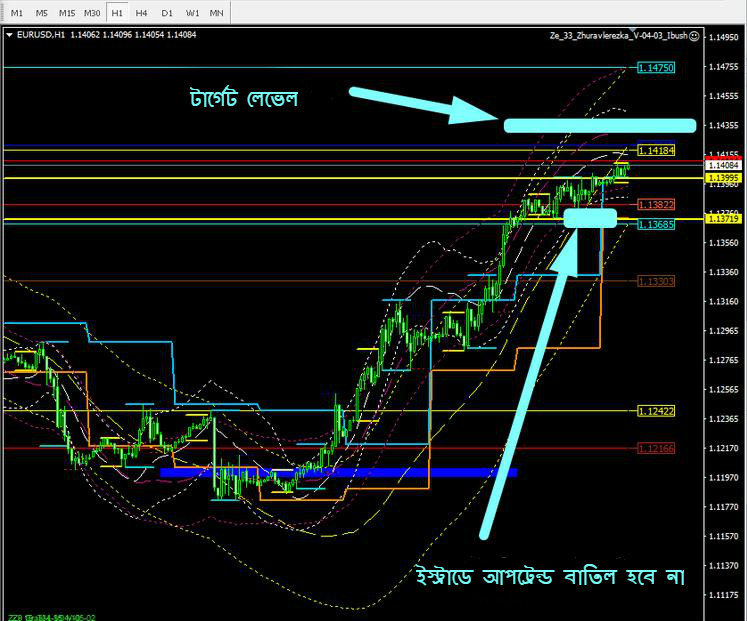Click the 1.13719 yellow price tag
The height and width of the screenshot is (621, 747).
click(723, 219)
